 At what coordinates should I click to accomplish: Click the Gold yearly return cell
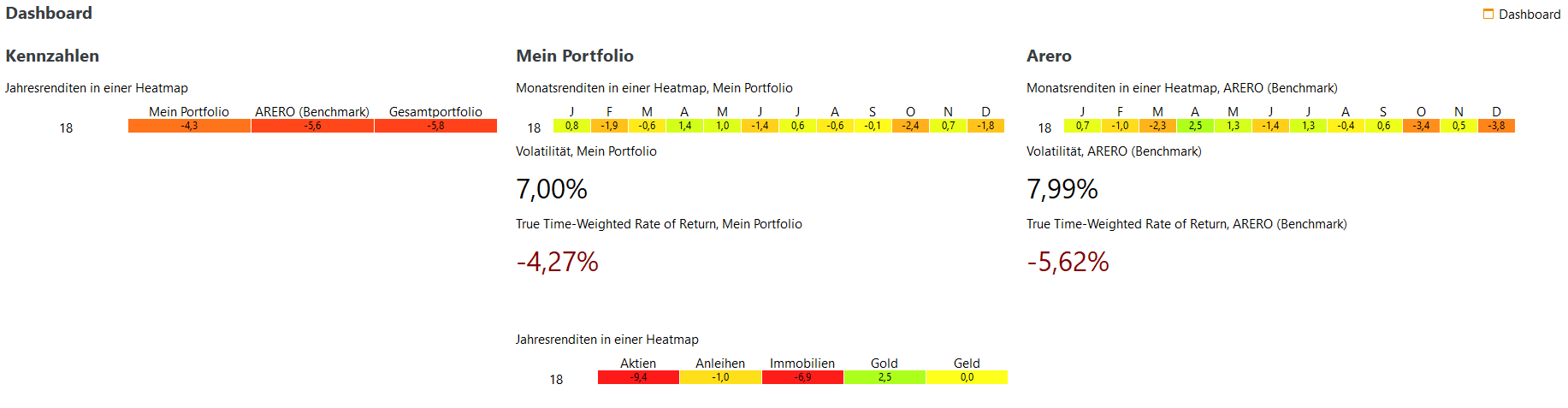click(x=885, y=377)
